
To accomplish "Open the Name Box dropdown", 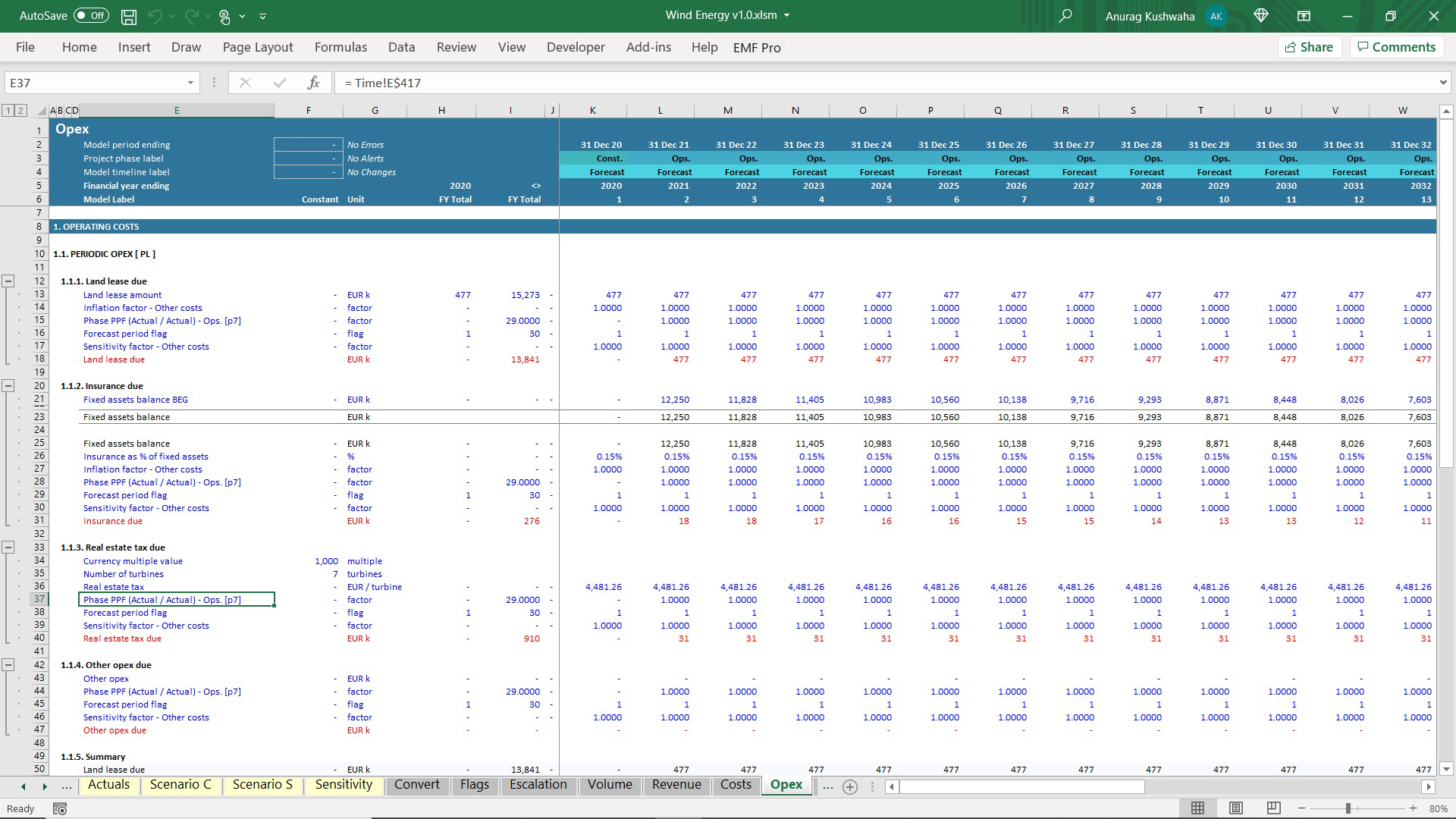I will [190, 83].
